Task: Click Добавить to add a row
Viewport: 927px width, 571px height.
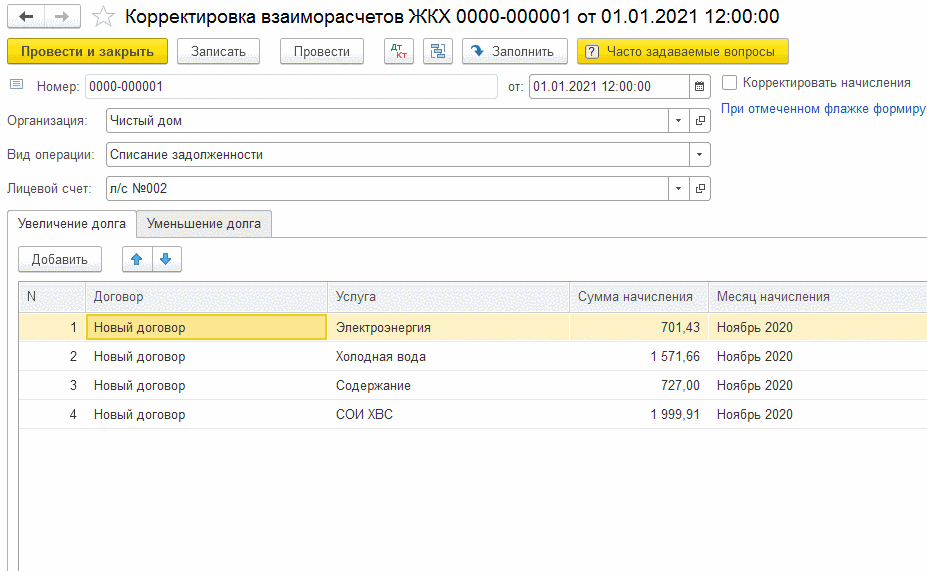Action: point(60,259)
